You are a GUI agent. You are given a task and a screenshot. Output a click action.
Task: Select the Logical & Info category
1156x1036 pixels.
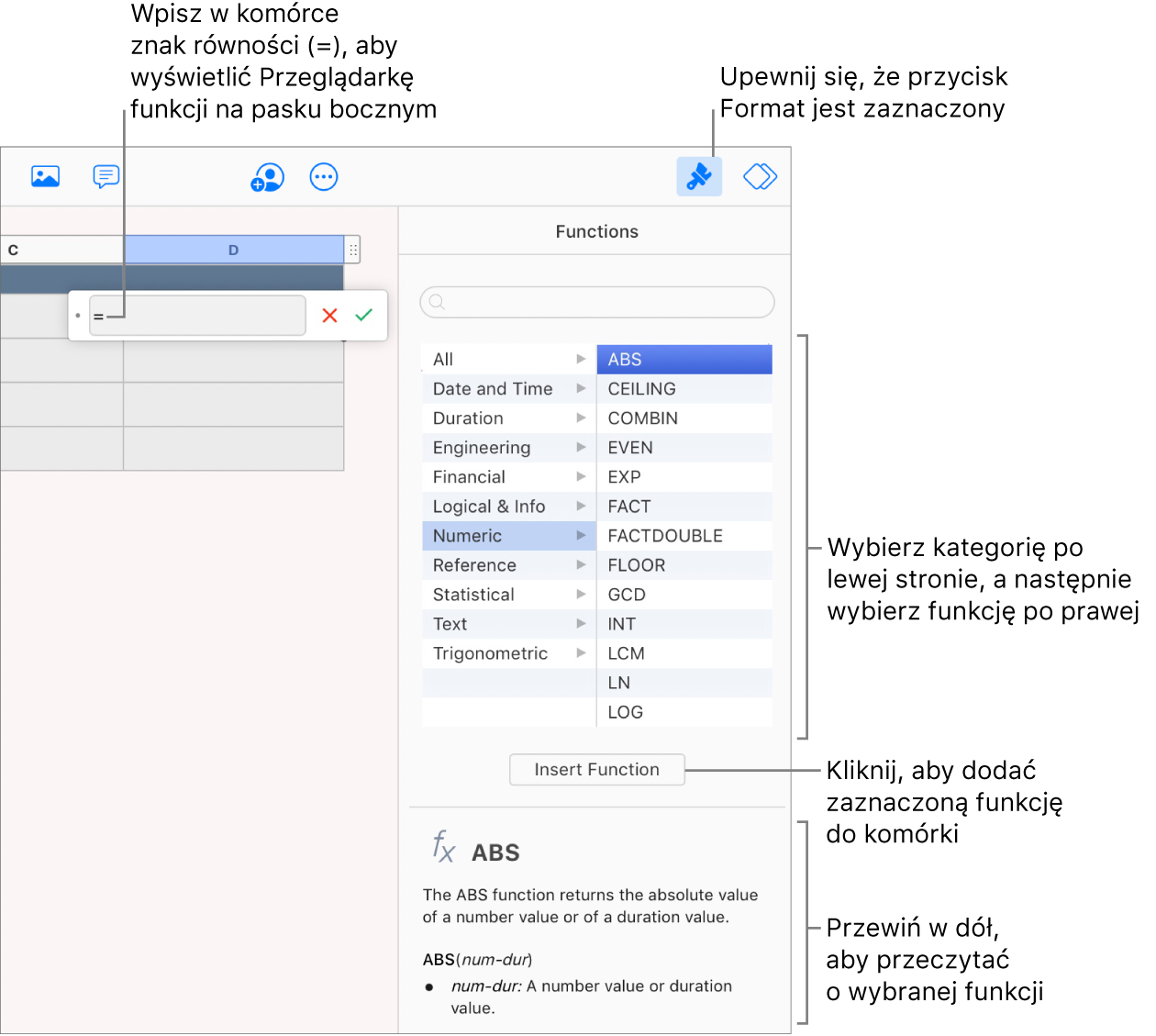tap(509, 507)
